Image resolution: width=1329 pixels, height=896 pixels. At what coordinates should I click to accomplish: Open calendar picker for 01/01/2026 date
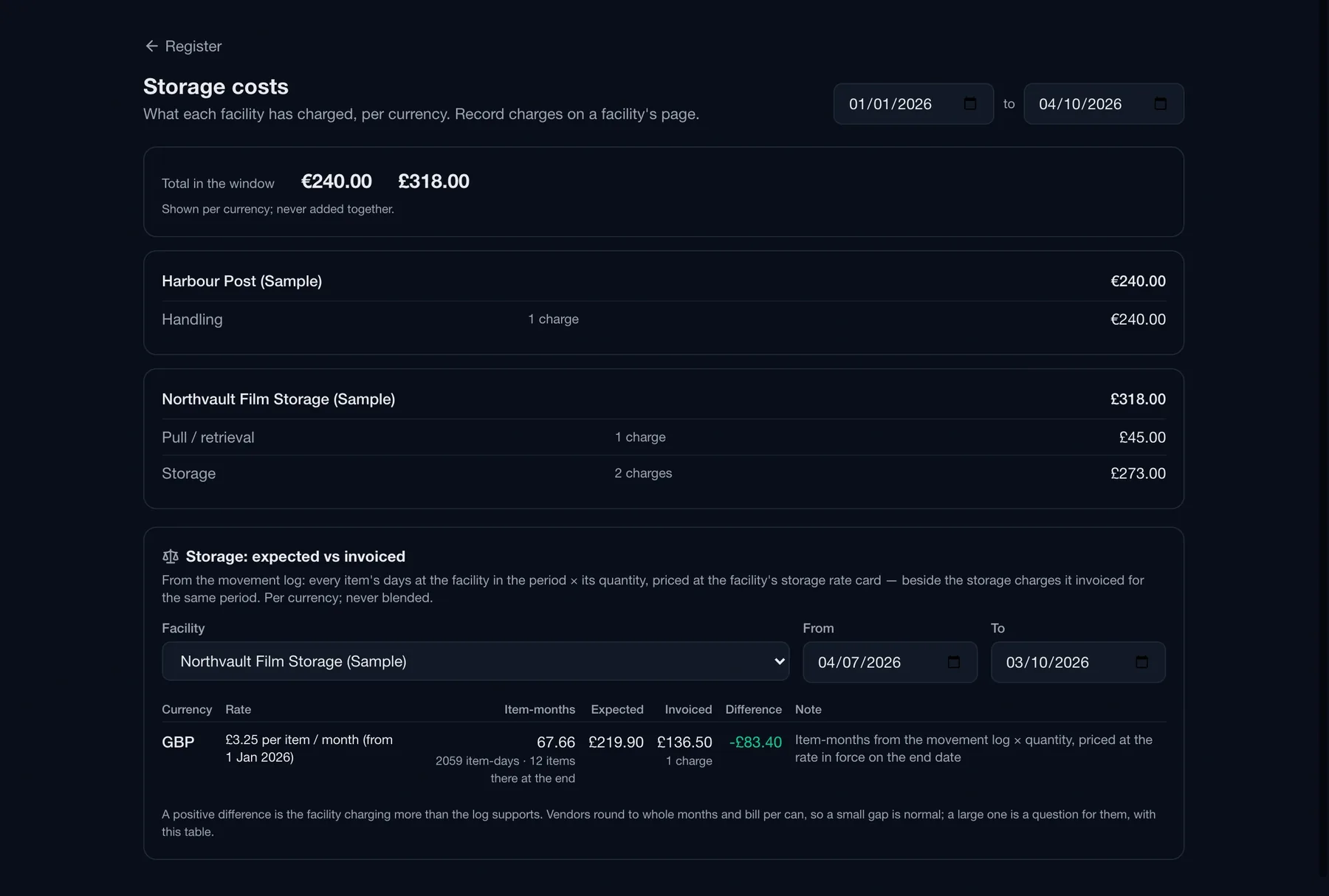pyautogui.click(x=970, y=104)
